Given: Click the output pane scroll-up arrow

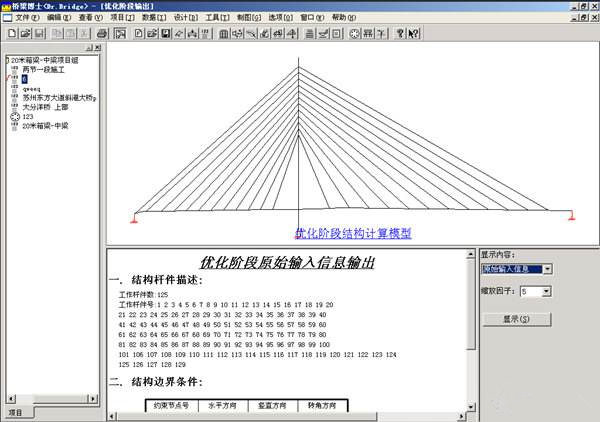Looking at the screenshot, I should coord(471,254).
